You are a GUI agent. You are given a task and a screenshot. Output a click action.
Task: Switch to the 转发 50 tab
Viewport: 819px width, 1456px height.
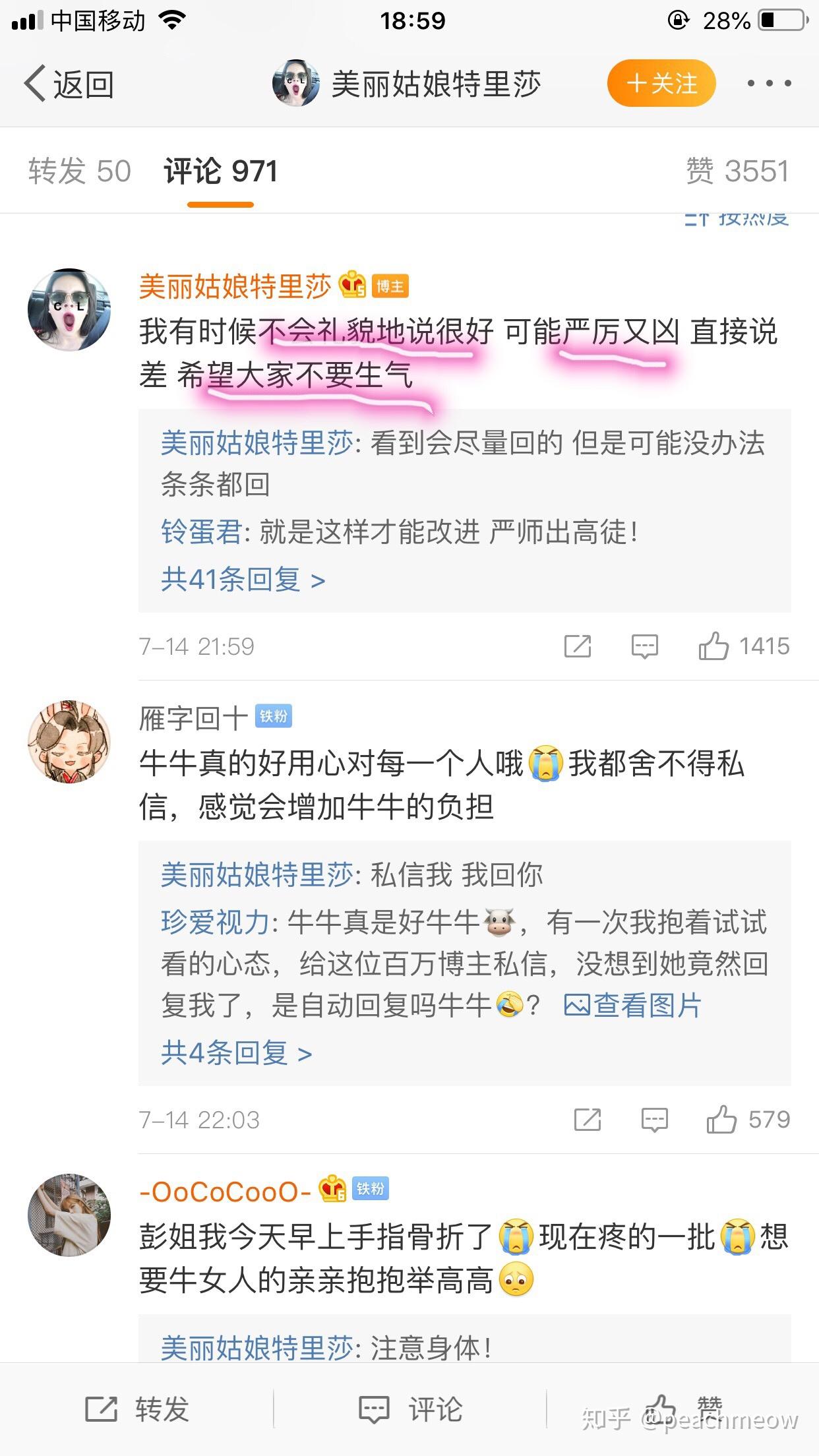[80, 171]
